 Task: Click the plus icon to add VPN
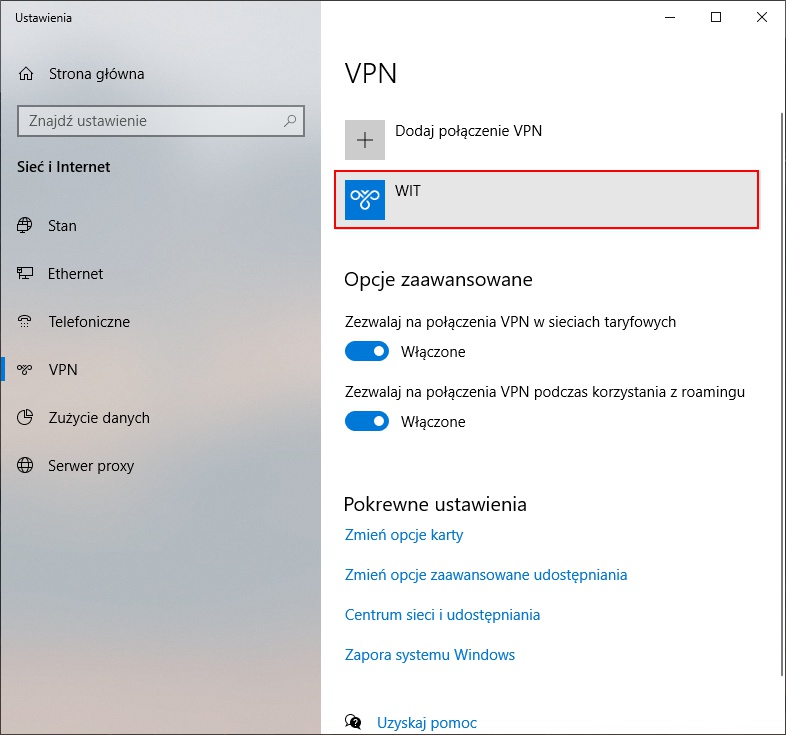point(365,140)
